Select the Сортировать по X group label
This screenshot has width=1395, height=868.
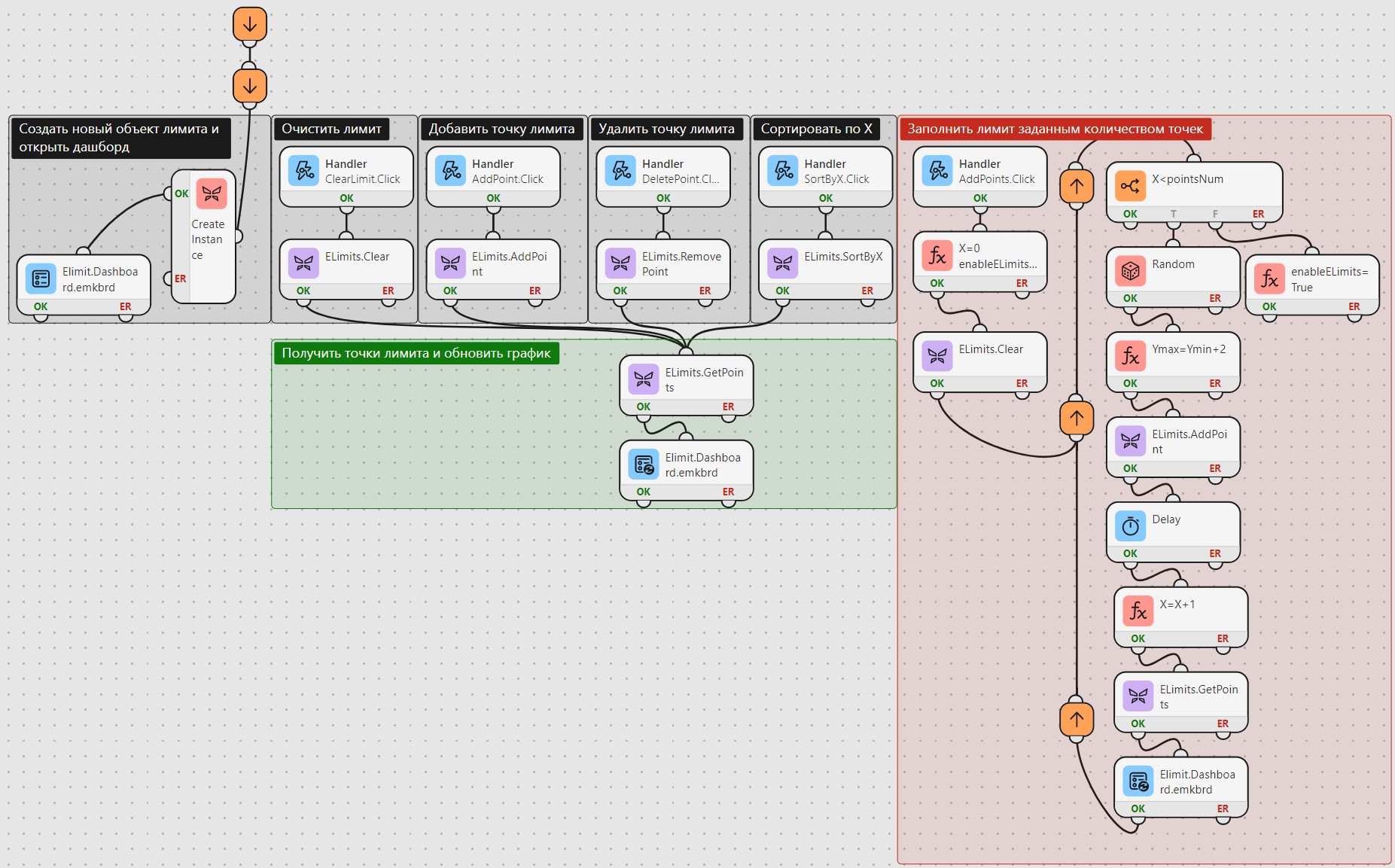(816, 129)
